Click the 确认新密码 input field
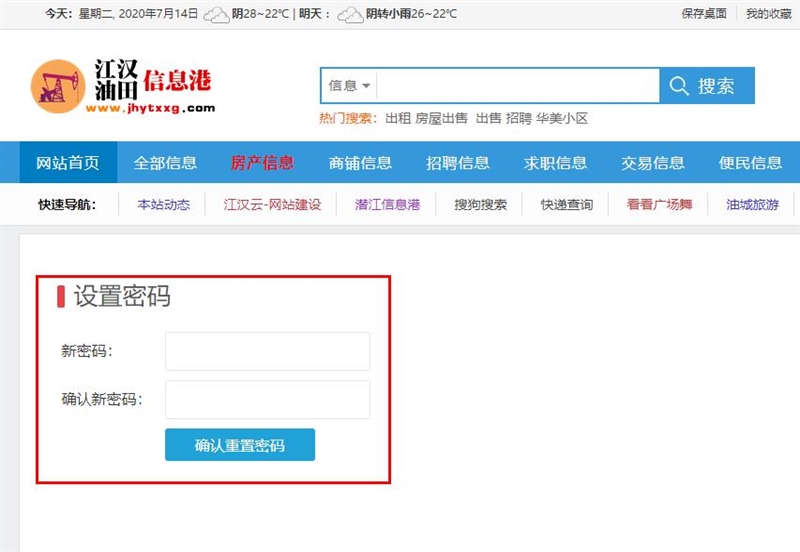This screenshot has height=552, width=800. [267, 400]
